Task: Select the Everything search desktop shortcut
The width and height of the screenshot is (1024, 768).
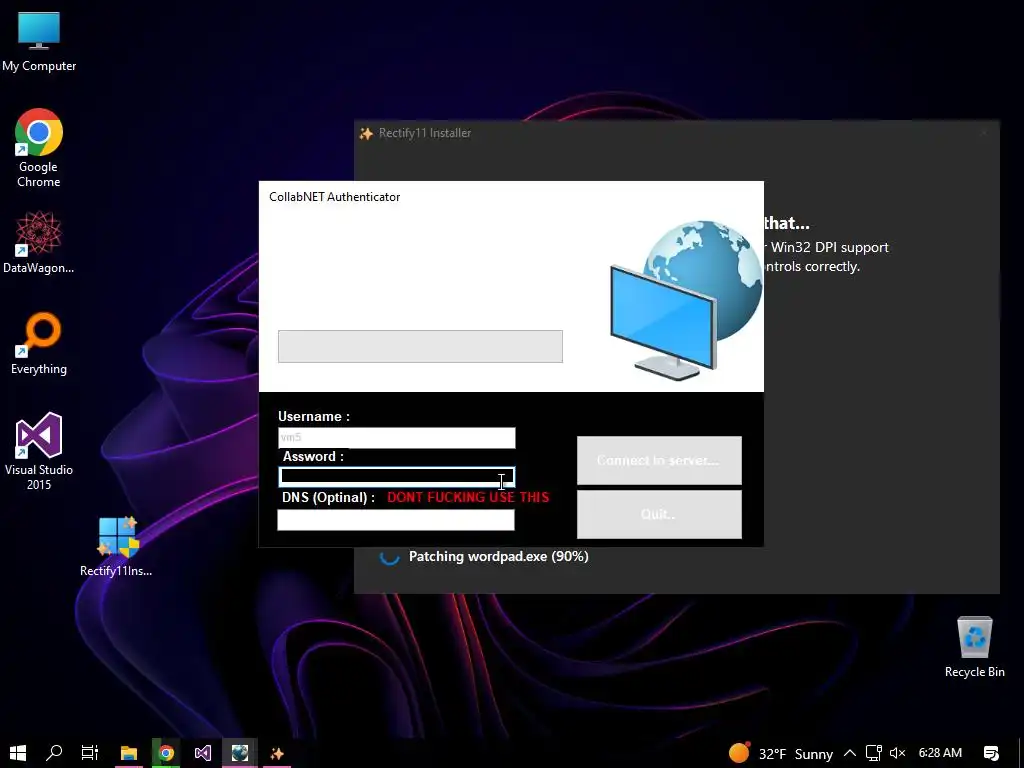Action: coord(39,344)
